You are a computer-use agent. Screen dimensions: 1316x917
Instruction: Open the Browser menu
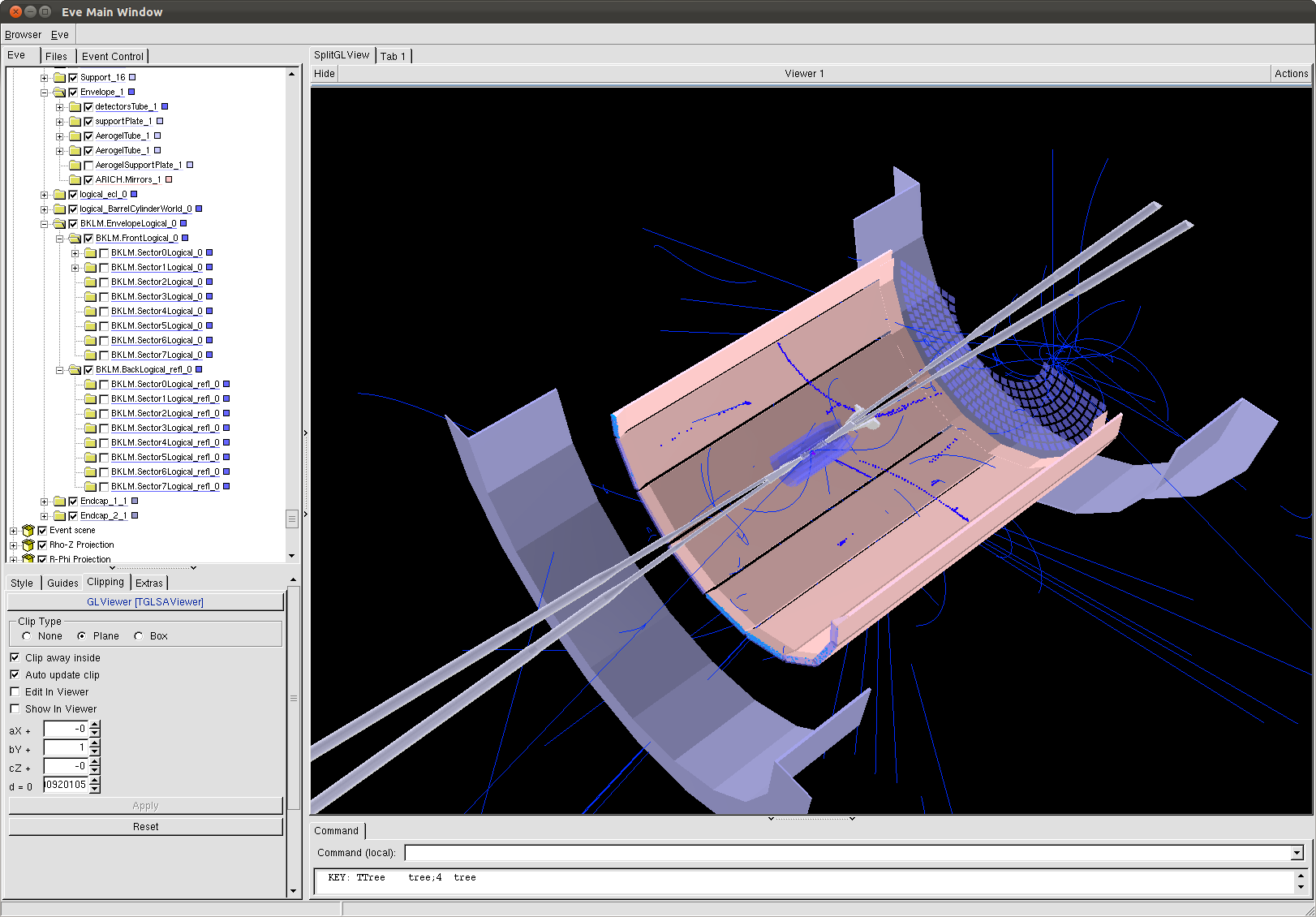(23, 35)
